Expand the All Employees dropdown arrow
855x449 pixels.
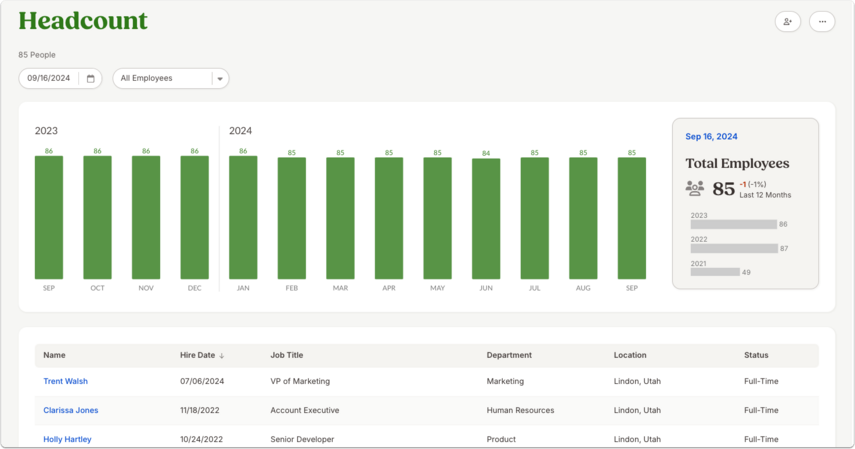click(220, 79)
